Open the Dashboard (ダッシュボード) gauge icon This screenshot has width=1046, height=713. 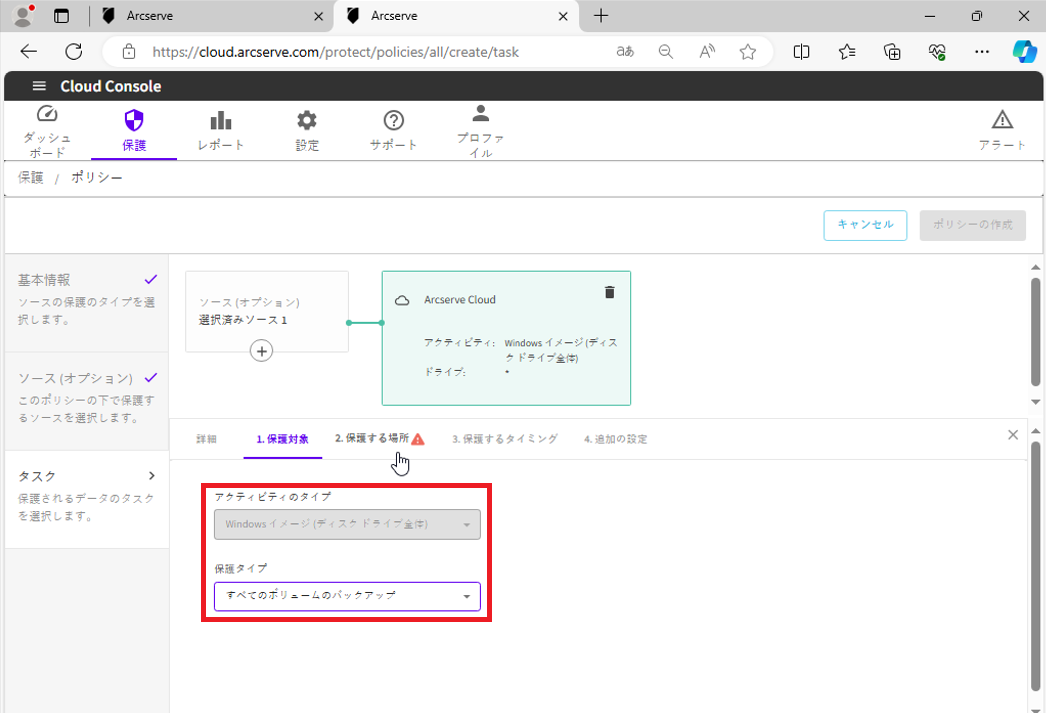click(x=47, y=114)
